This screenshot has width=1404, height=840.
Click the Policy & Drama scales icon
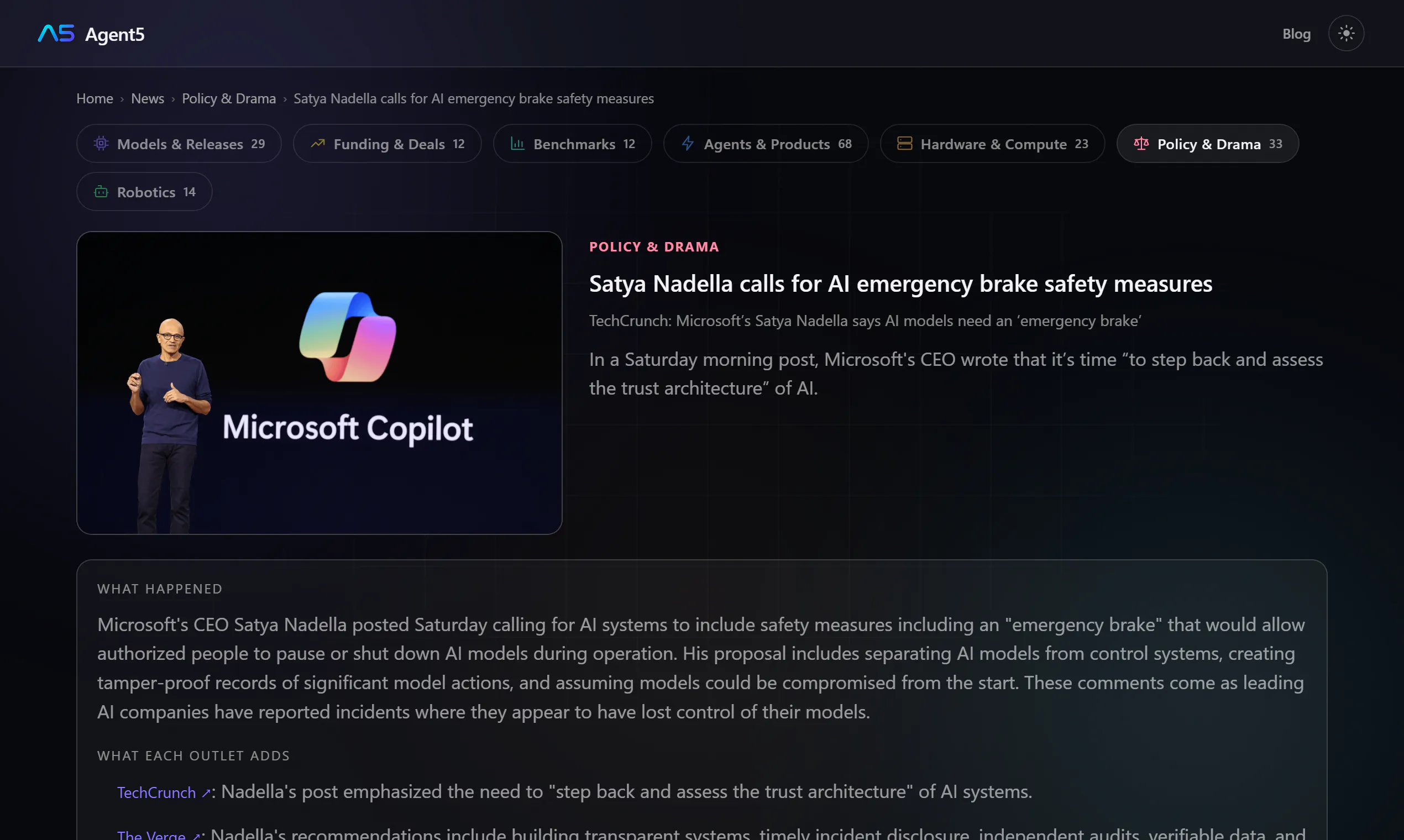point(1141,144)
